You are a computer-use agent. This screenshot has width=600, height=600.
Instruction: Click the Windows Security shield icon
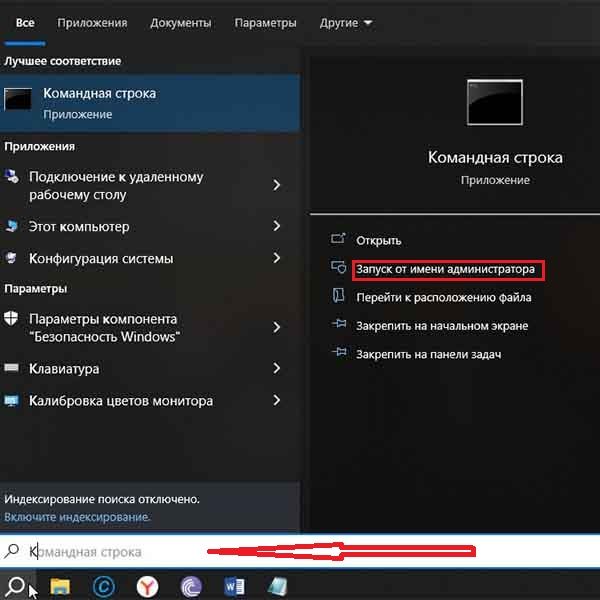11,318
